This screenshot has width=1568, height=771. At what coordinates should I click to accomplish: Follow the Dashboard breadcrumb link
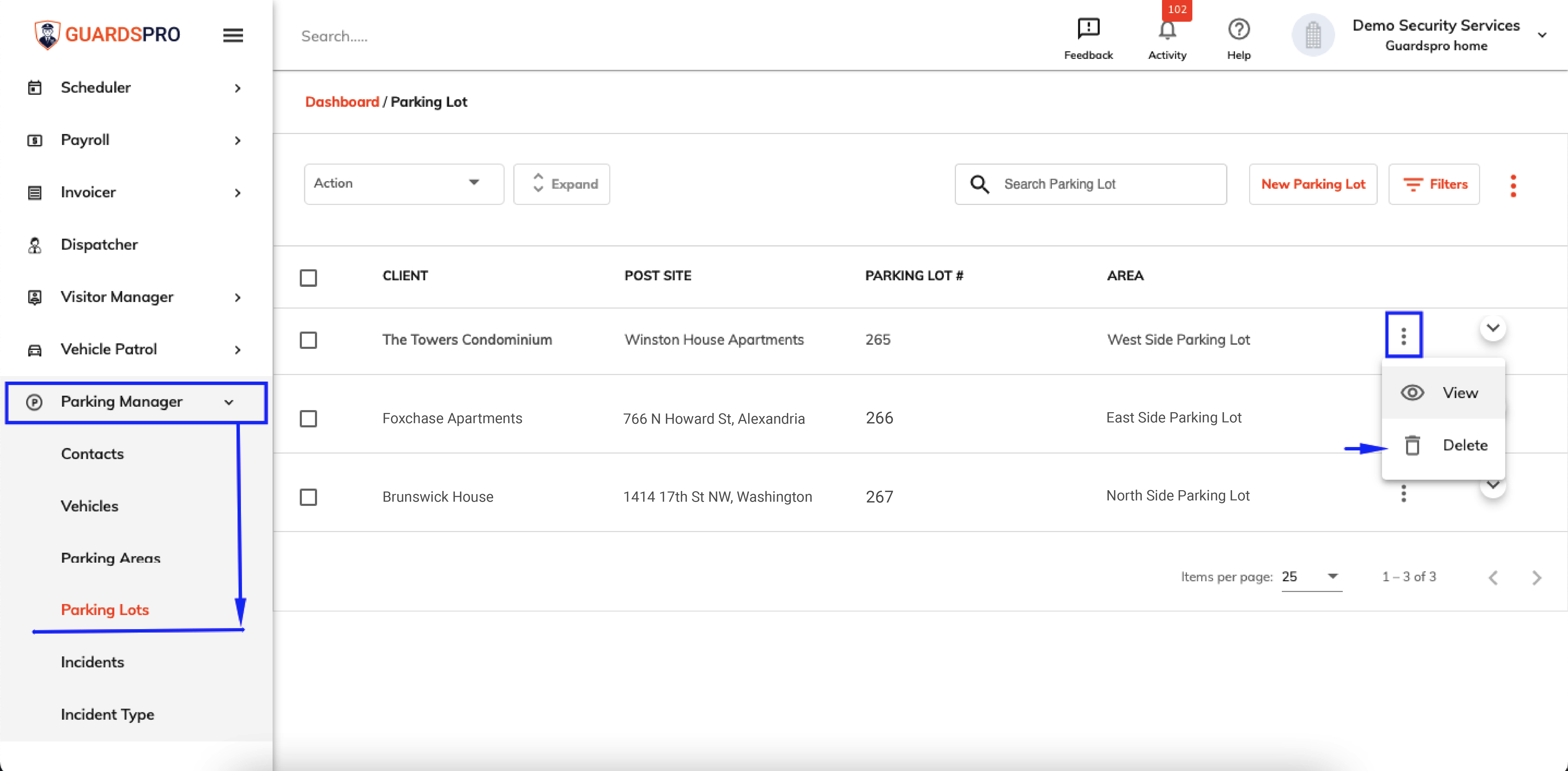click(342, 102)
